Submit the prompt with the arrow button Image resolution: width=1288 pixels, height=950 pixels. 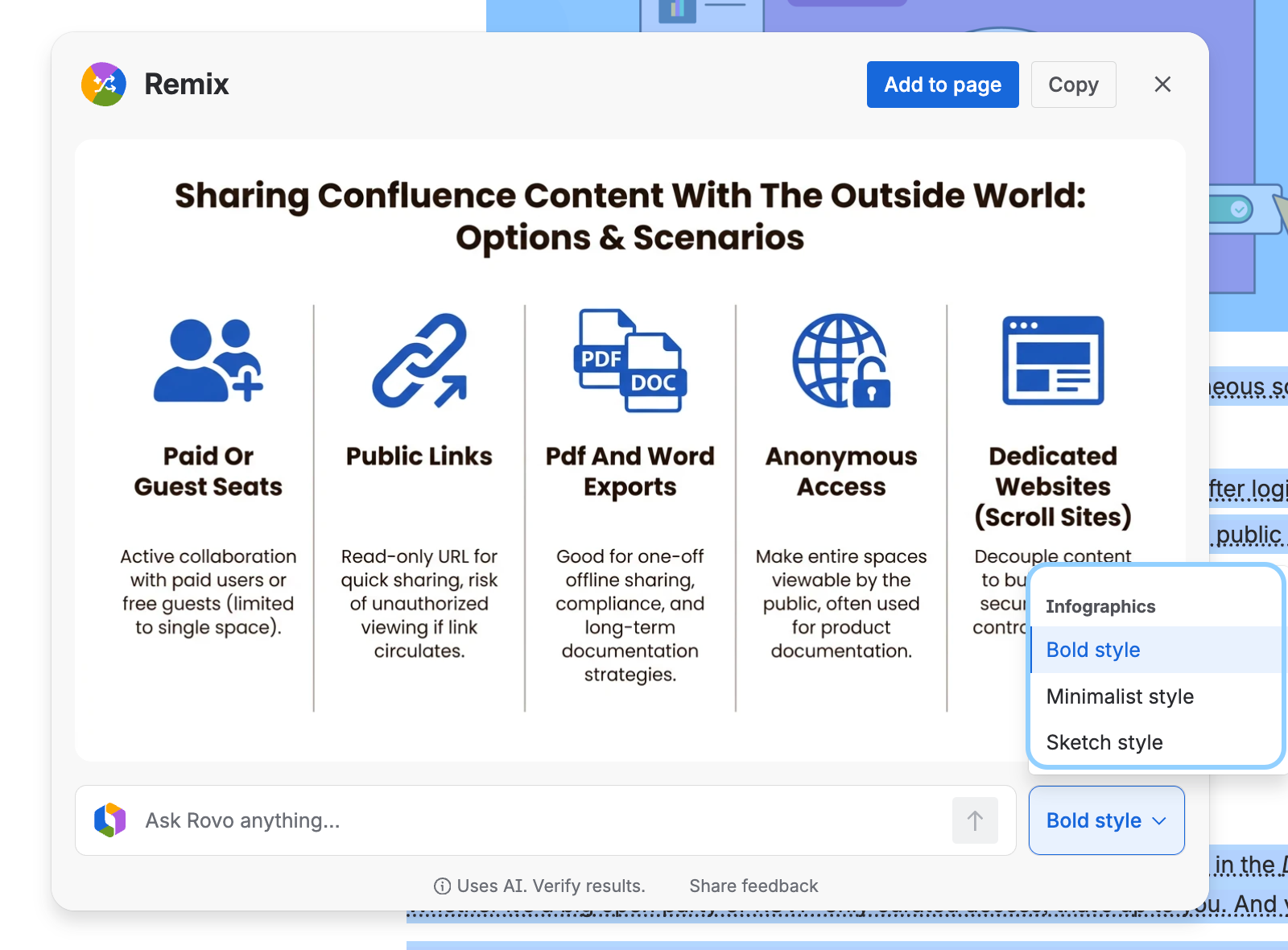[975, 820]
